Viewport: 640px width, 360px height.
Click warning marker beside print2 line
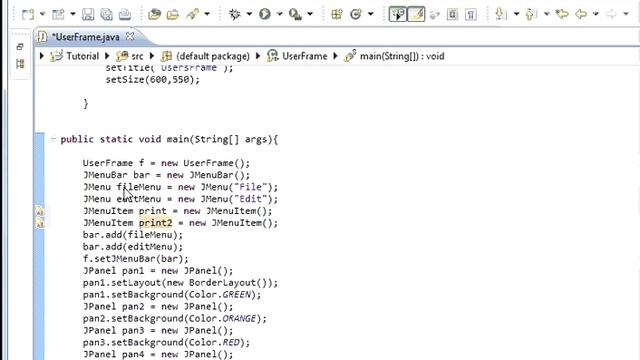[x=40, y=223]
